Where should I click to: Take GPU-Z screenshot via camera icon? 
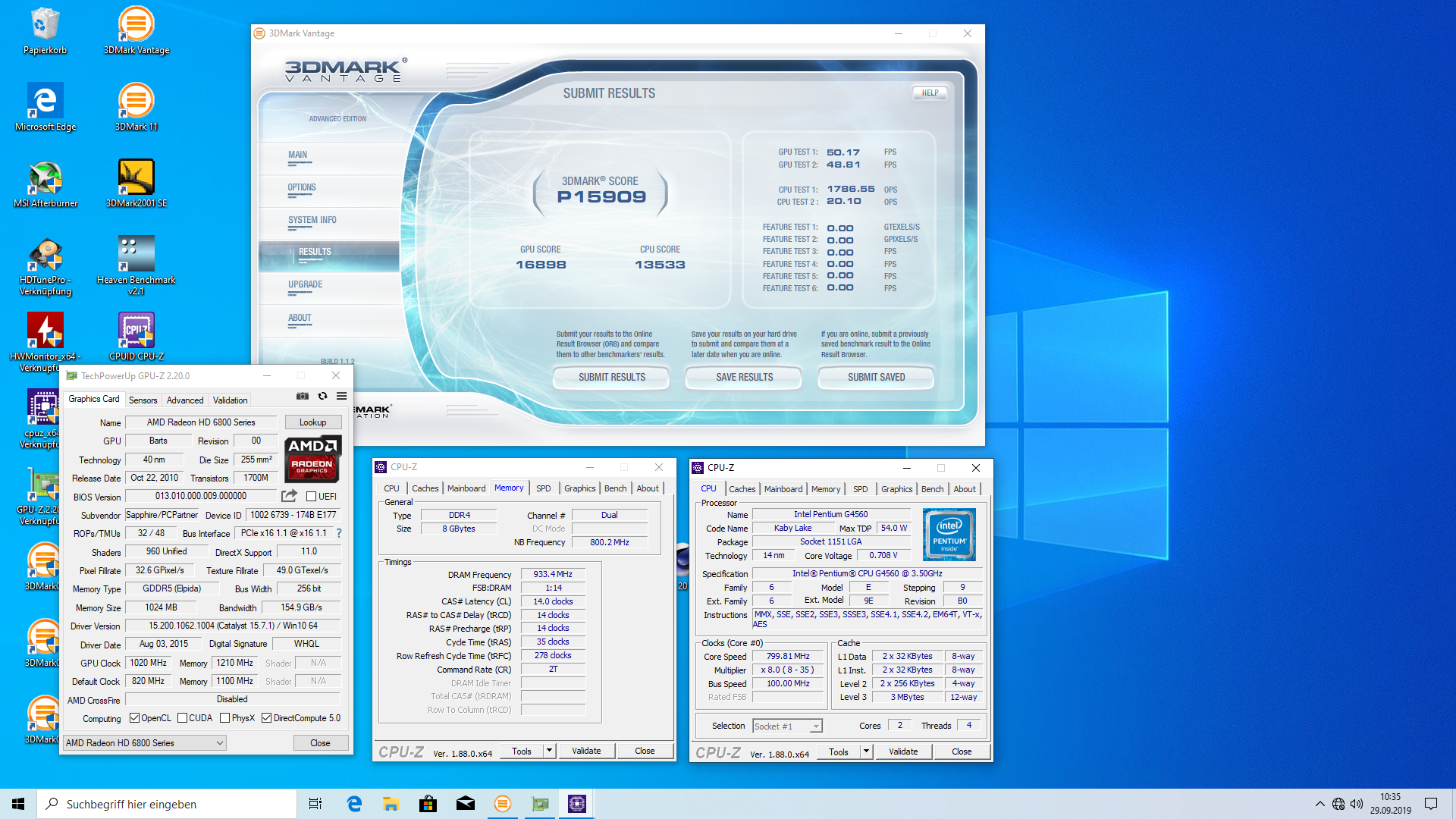click(x=303, y=396)
